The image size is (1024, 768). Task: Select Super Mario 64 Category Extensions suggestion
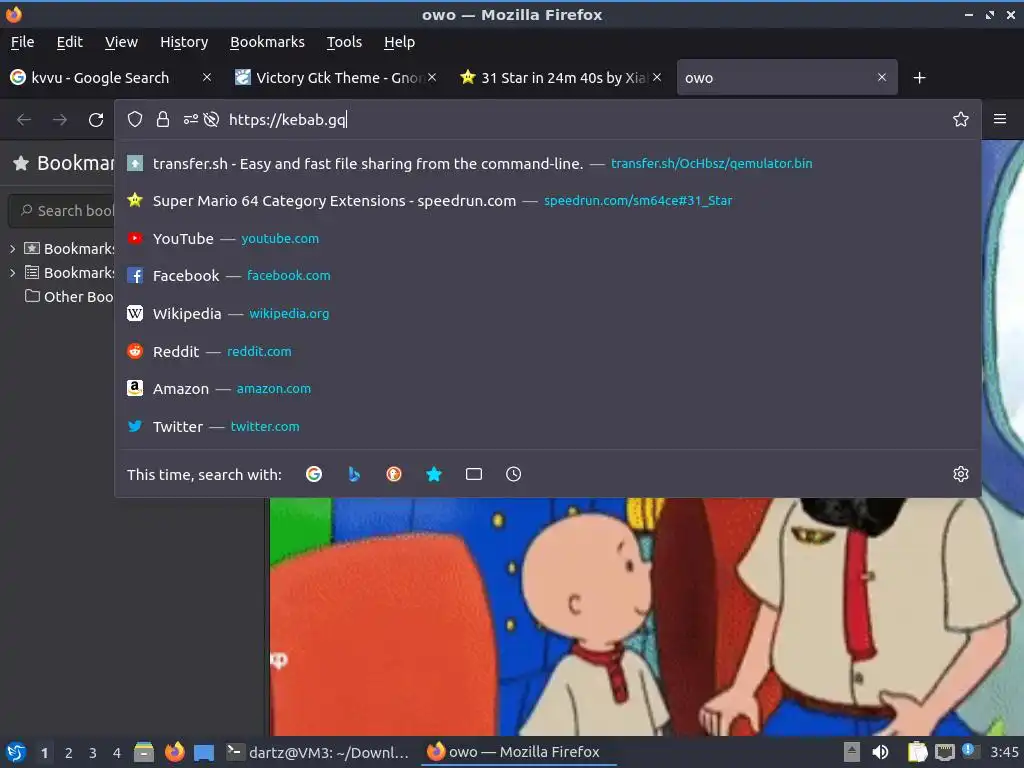(548, 200)
